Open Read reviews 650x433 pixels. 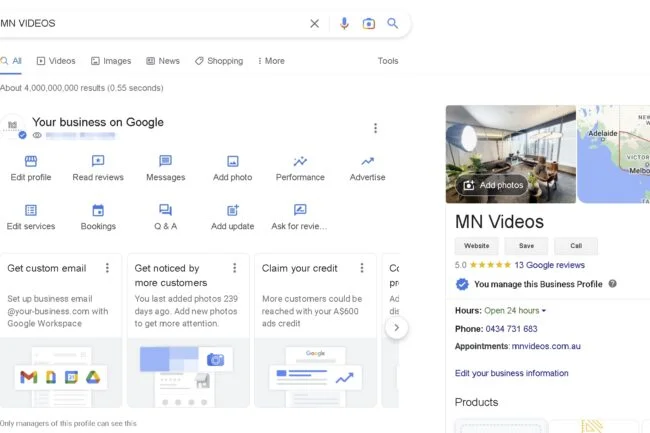[98, 169]
